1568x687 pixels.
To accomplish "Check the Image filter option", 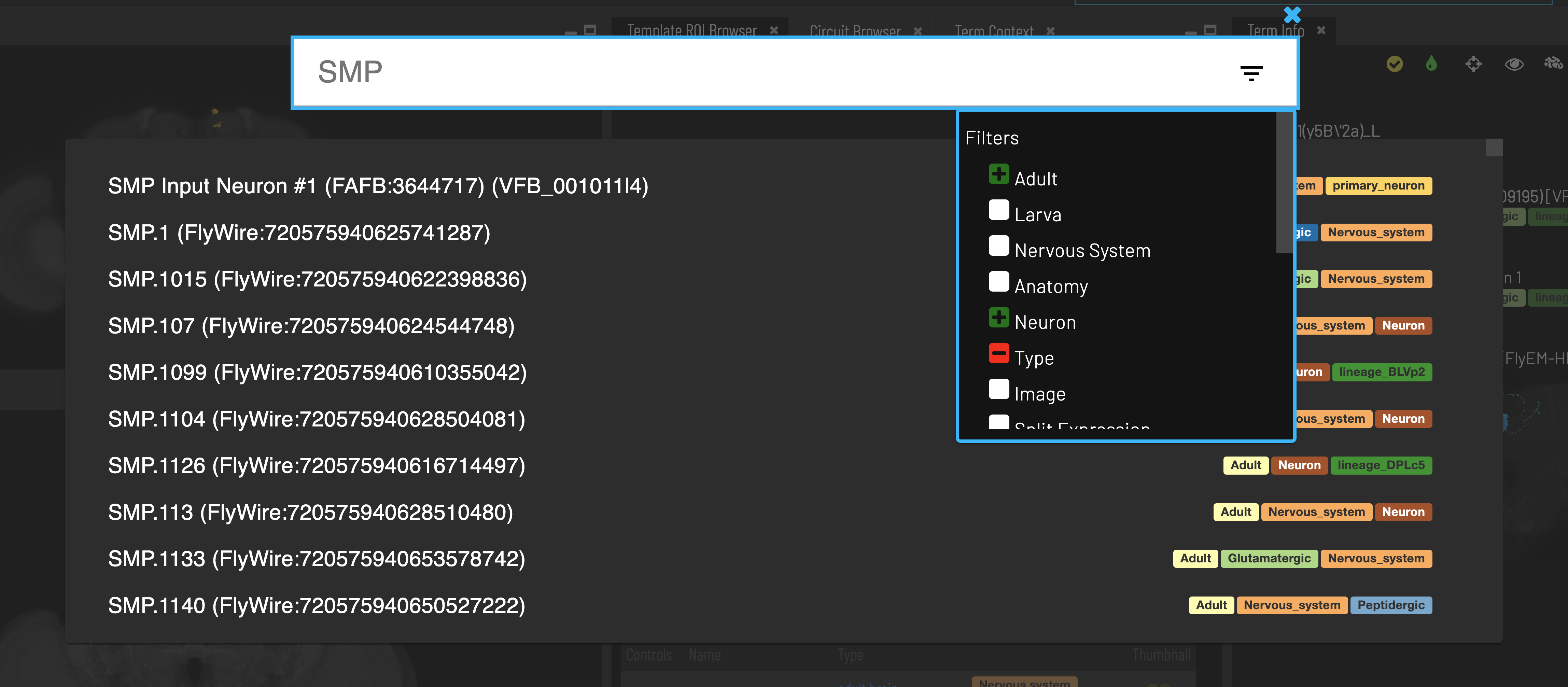I will tap(999, 389).
